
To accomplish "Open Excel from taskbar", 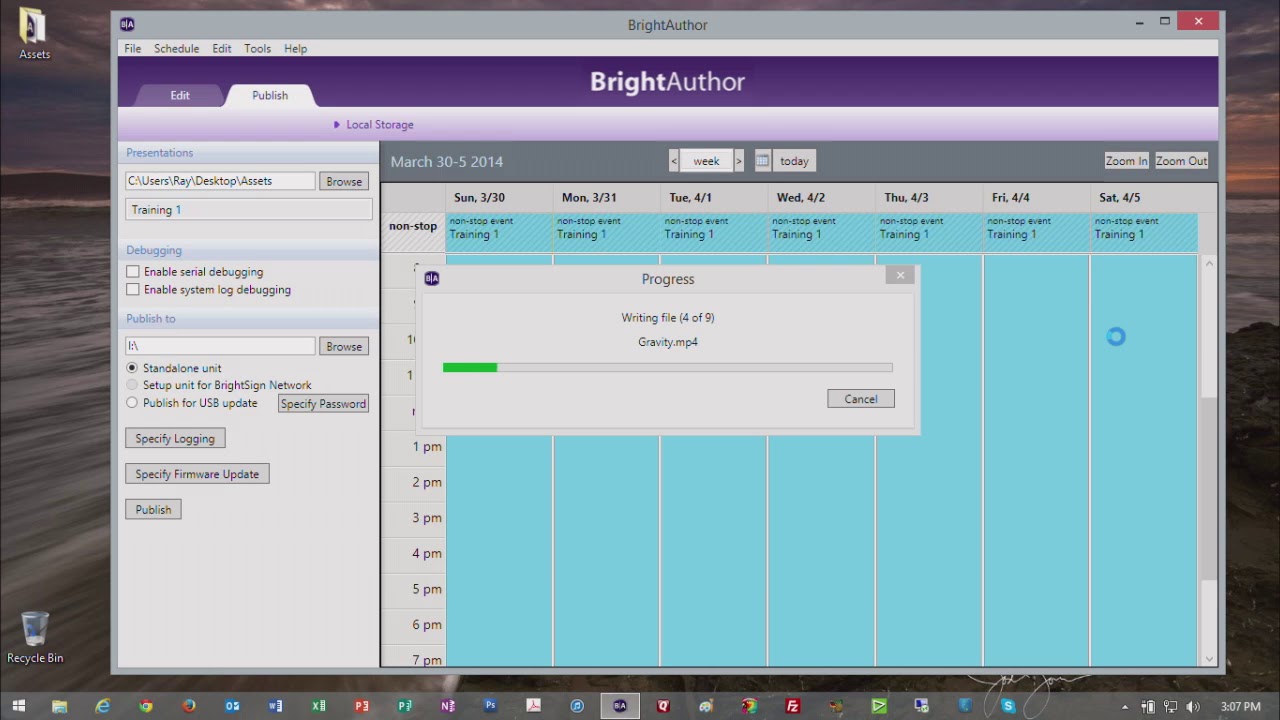I will (x=318, y=706).
